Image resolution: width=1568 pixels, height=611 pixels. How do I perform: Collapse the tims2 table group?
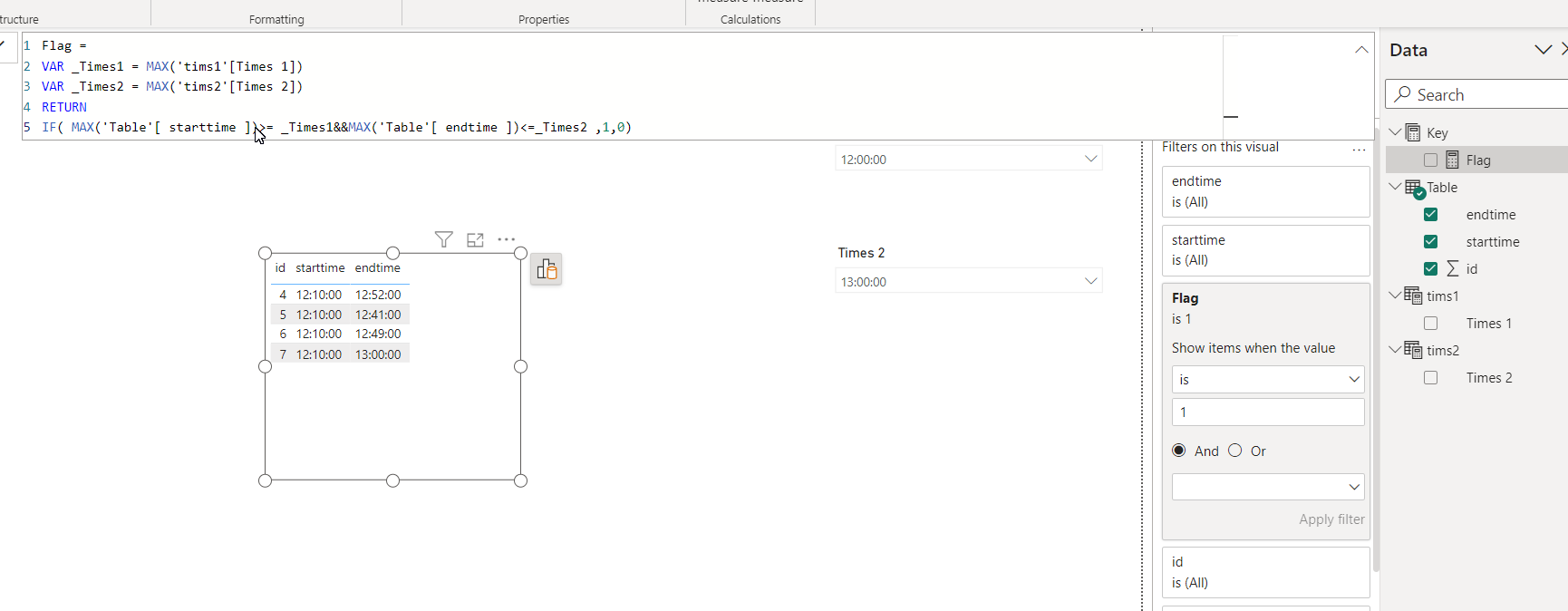click(x=1395, y=350)
